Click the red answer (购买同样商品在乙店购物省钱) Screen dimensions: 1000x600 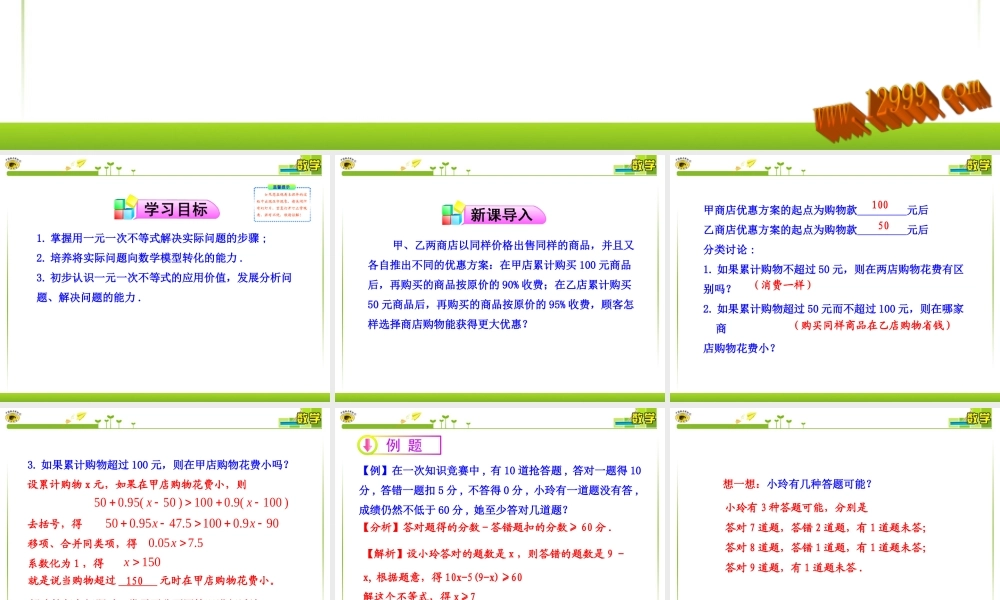pyautogui.click(x=872, y=325)
